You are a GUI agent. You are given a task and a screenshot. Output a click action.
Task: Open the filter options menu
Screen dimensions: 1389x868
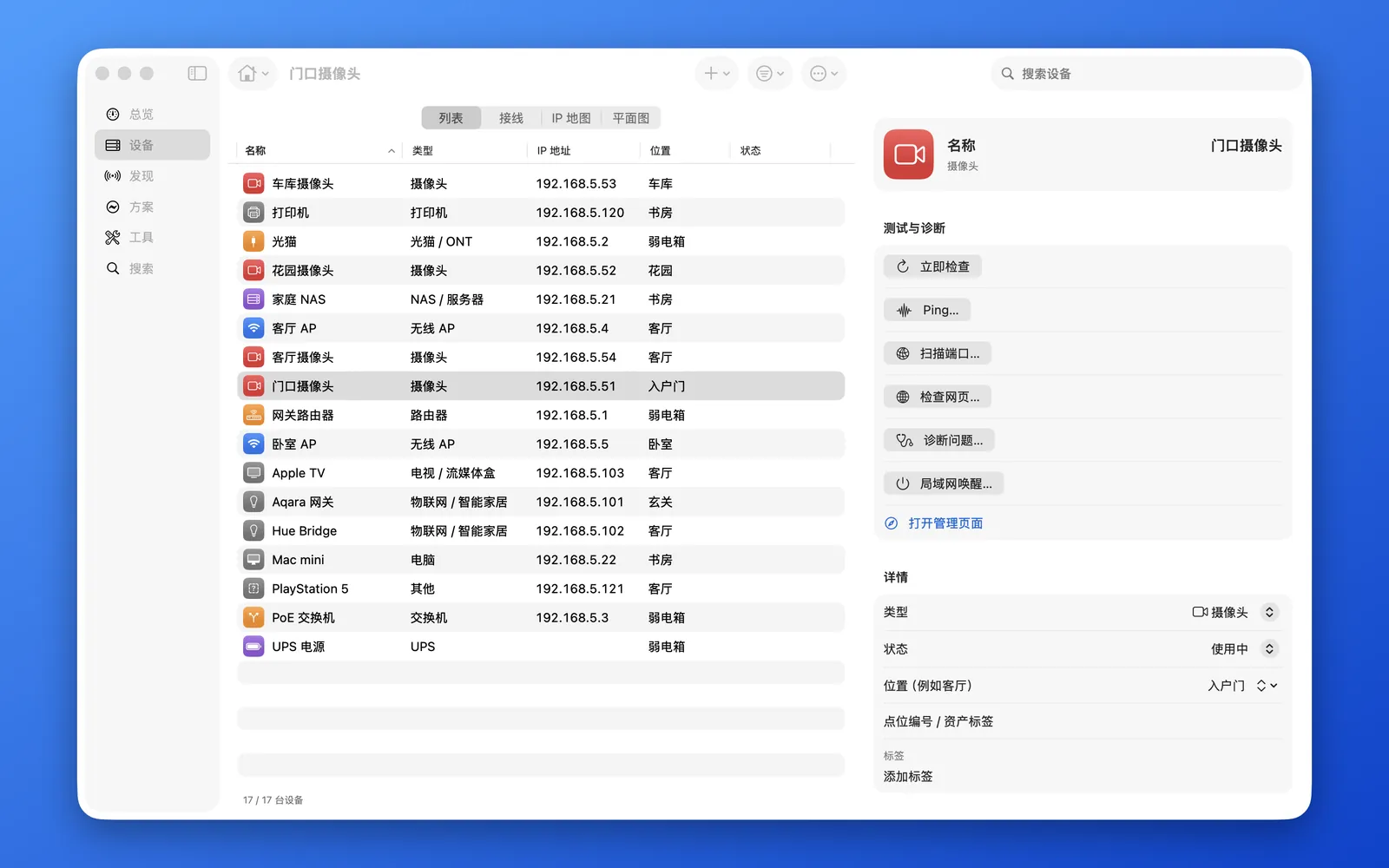[x=770, y=74]
